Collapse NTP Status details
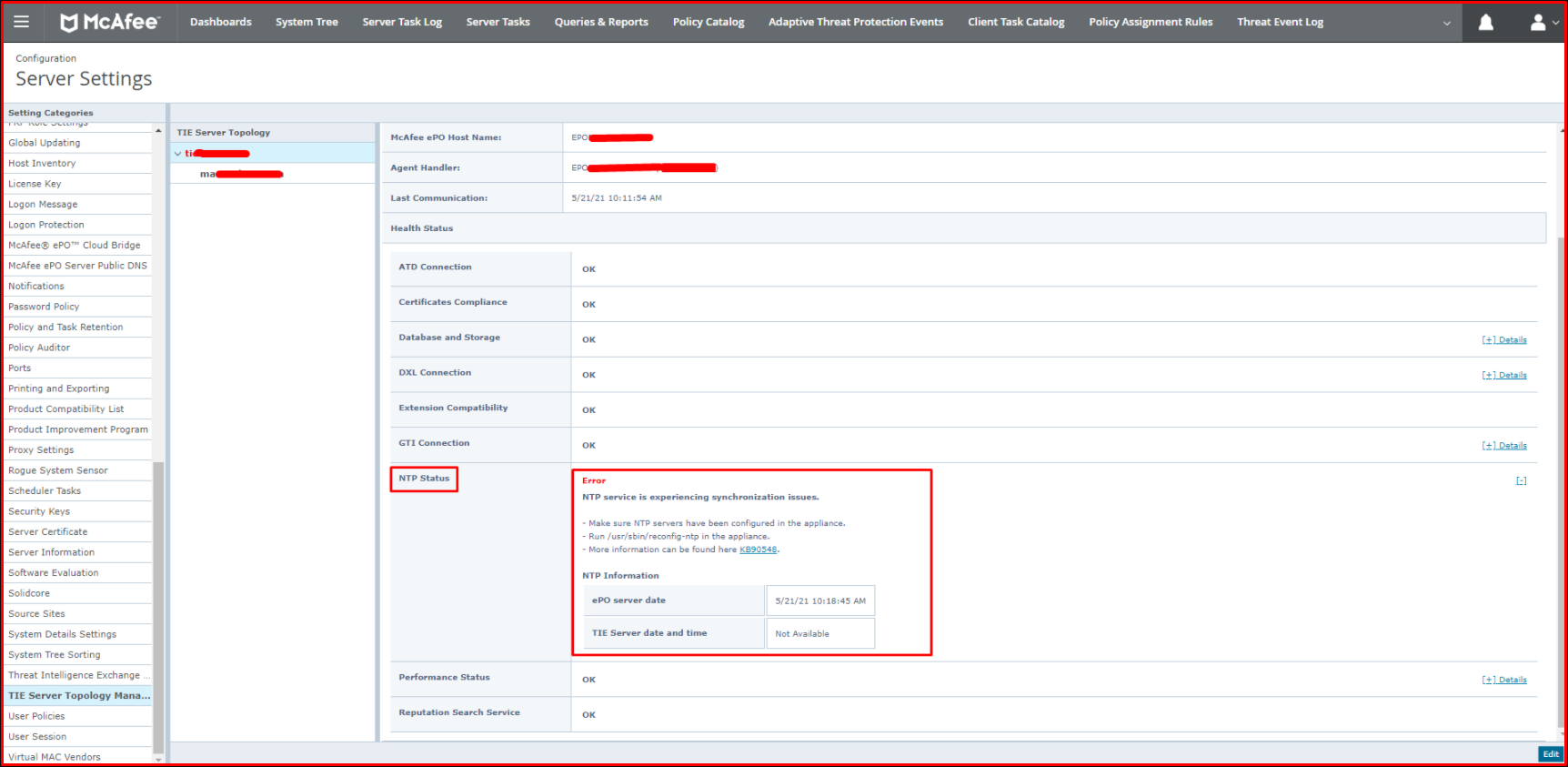The image size is (1568, 767). click(1521, 481)
